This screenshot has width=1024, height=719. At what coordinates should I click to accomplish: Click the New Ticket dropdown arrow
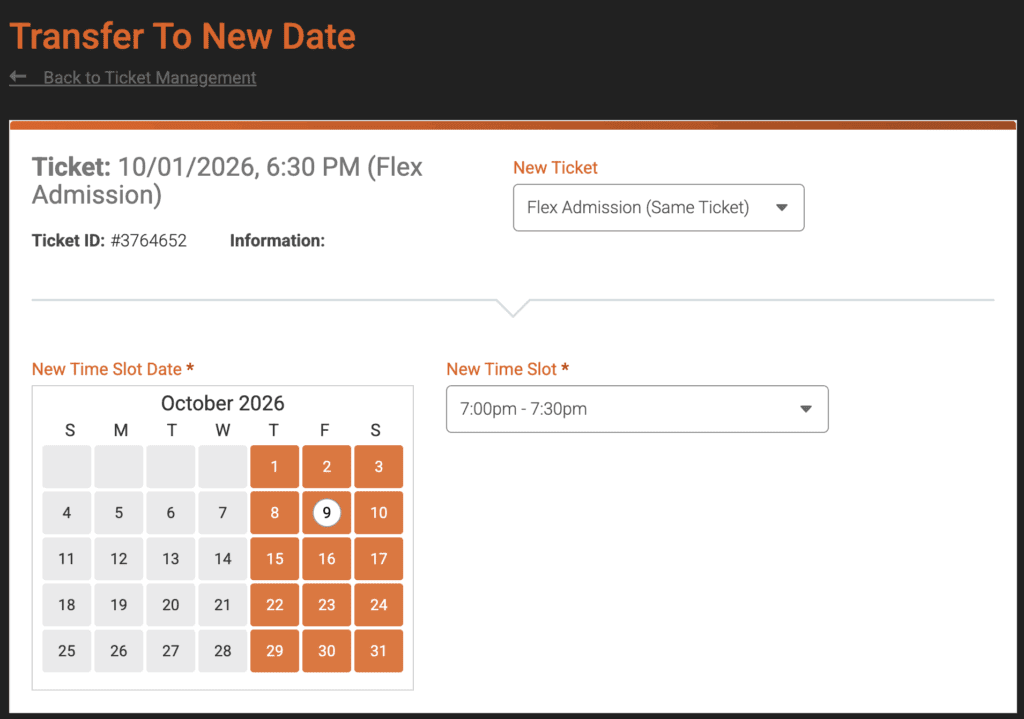(x=782, y=208)
